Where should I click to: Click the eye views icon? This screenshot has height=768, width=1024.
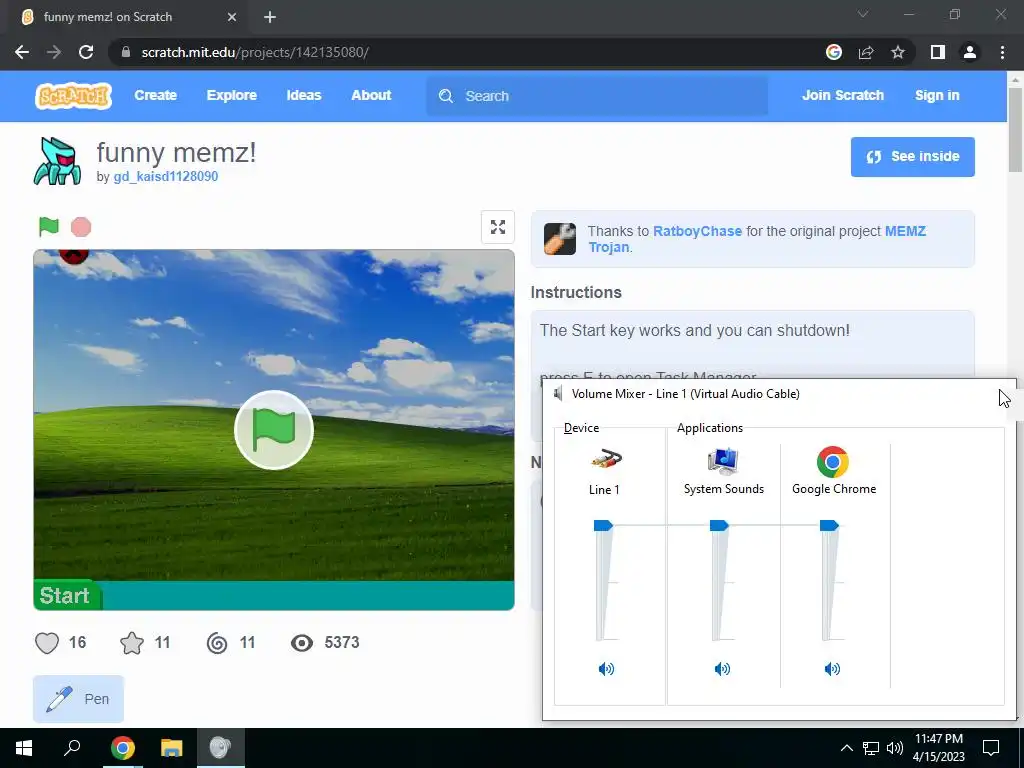click(302, 643)
